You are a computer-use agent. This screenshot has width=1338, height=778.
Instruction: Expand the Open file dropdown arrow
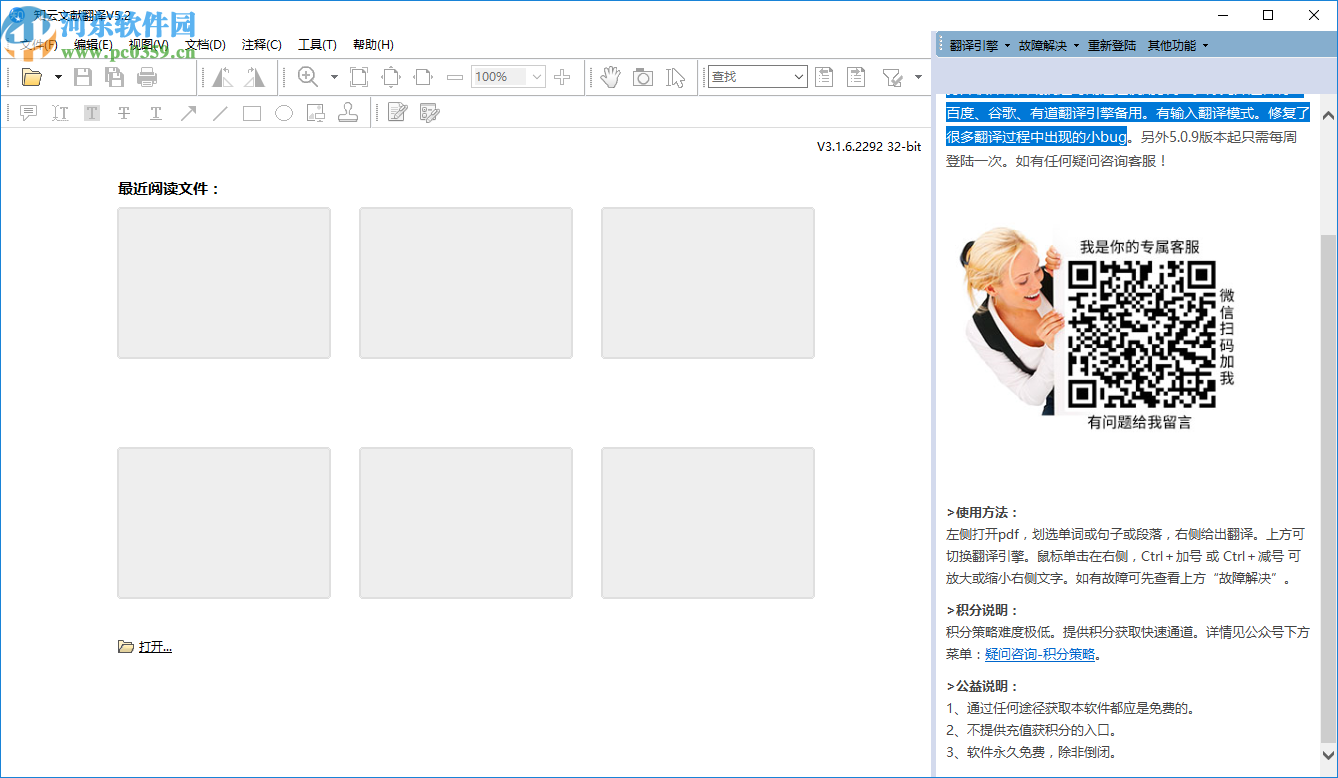pos(58,77)
